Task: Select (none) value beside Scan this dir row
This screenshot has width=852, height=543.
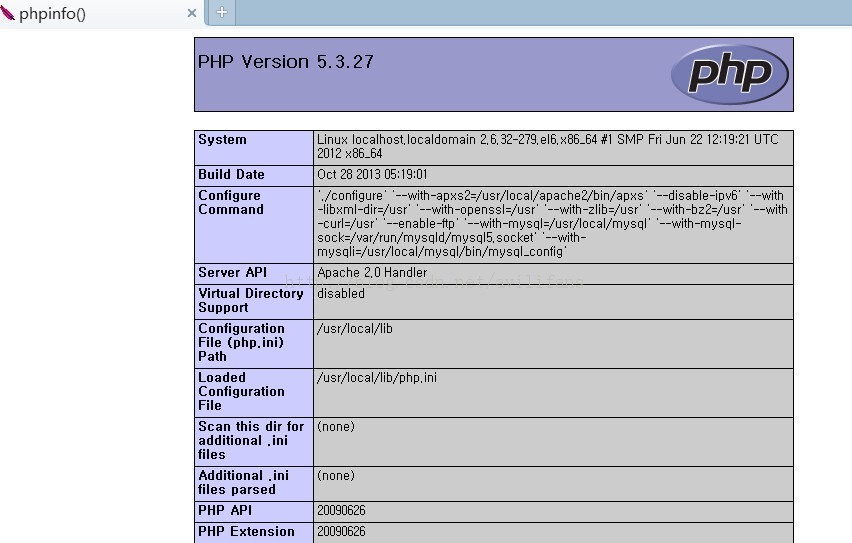Action: click(x=336, y=427)
